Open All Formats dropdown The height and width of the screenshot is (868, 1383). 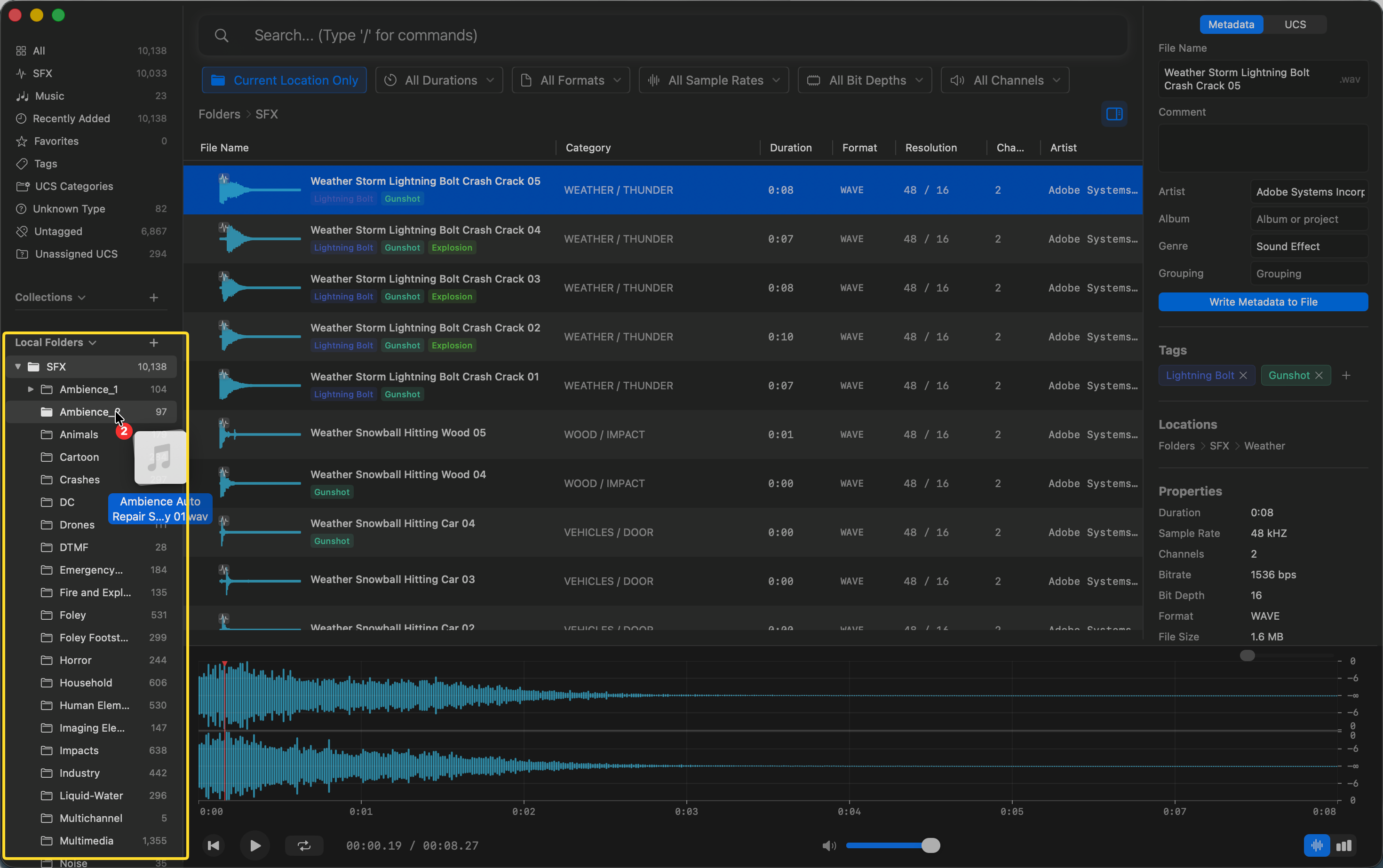tap(571, 80)
